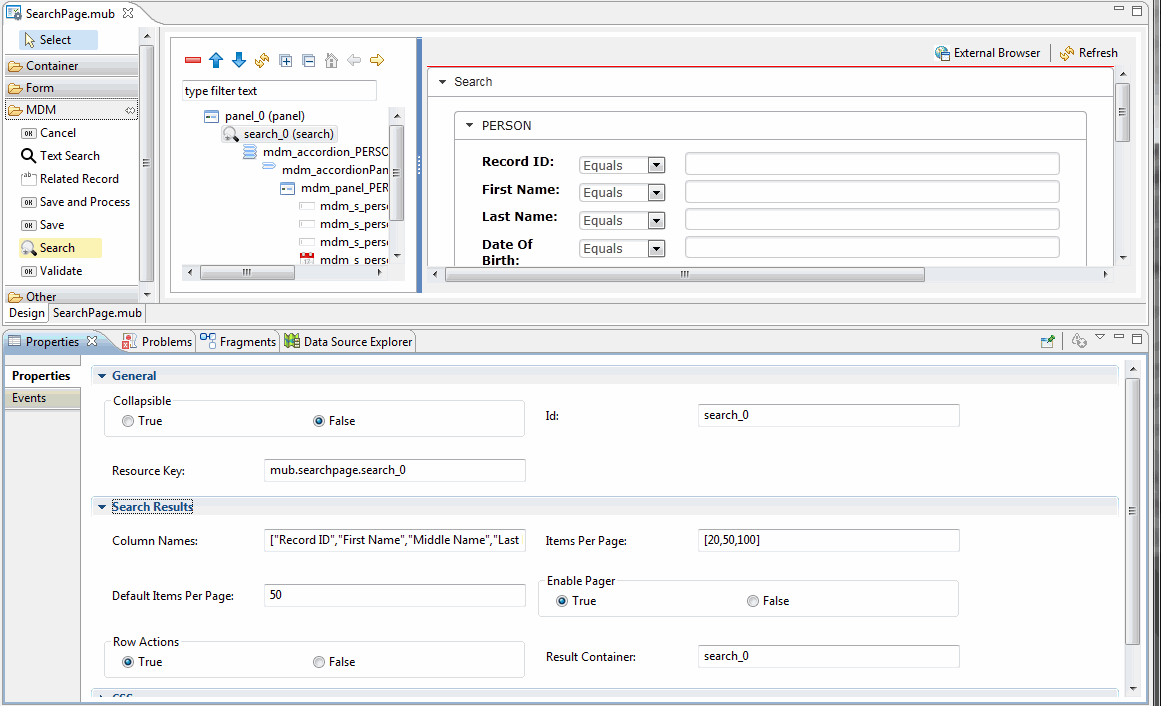Collapse the PERSON accordion panel

(x=469, y=126)
